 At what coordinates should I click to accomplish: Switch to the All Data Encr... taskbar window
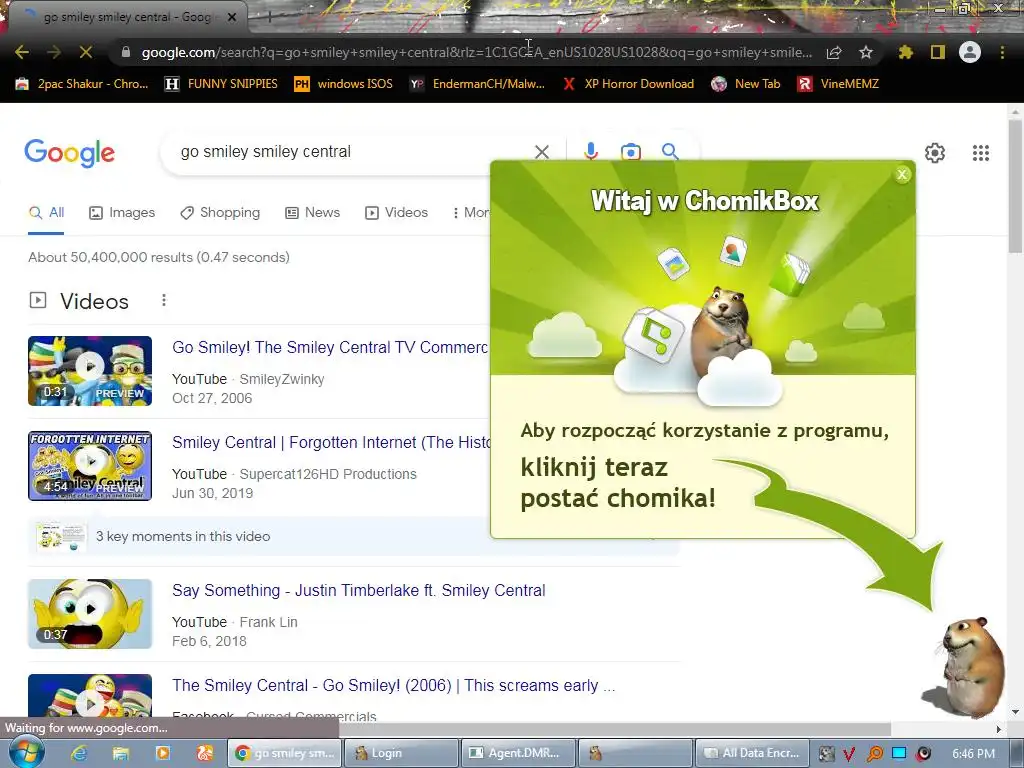coord(753,753)
